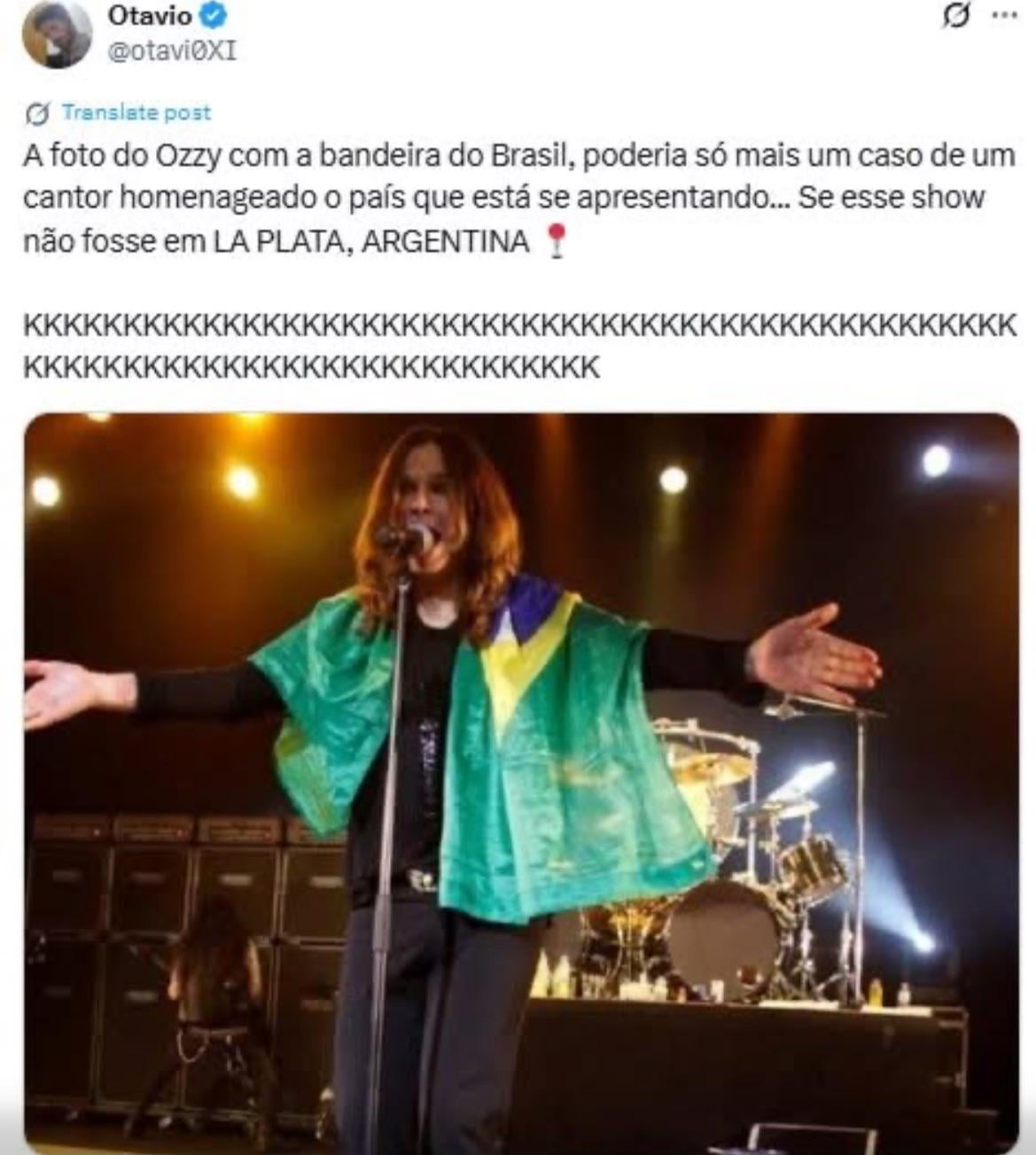Open the attached concert photo
This screenshot has width=1036, height=1155.
click(x=521, y=784)
